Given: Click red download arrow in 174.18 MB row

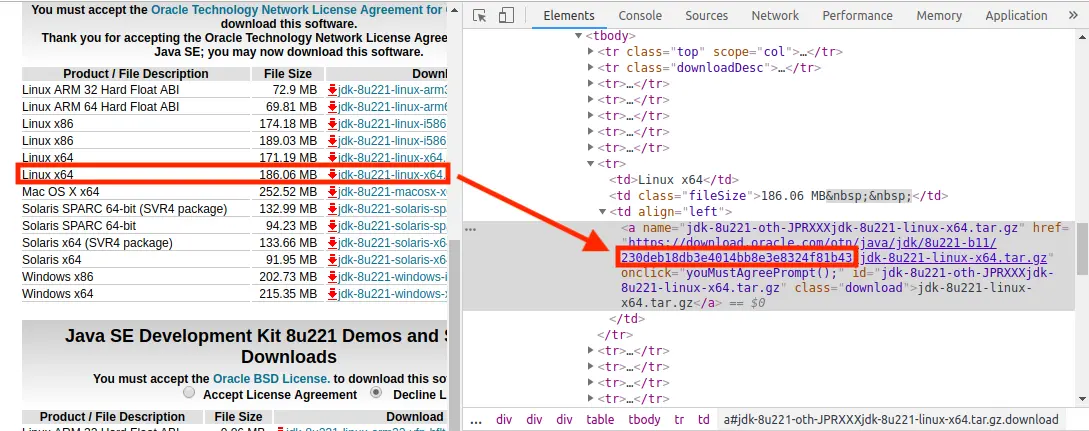Looking at the screenshot, I should (x=333, y=124).
